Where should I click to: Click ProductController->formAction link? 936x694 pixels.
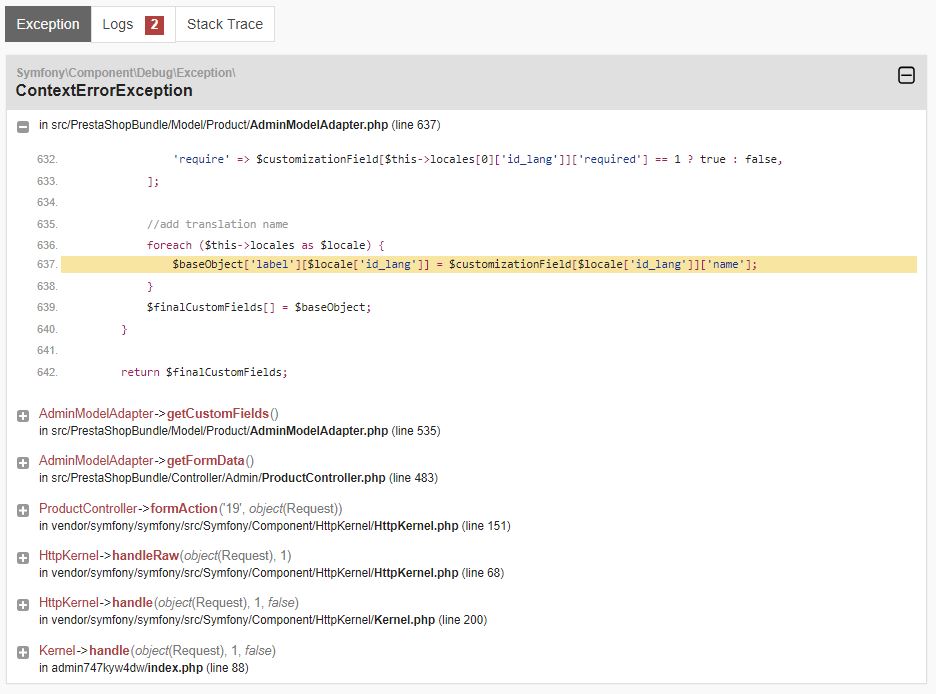coord(190,508)
